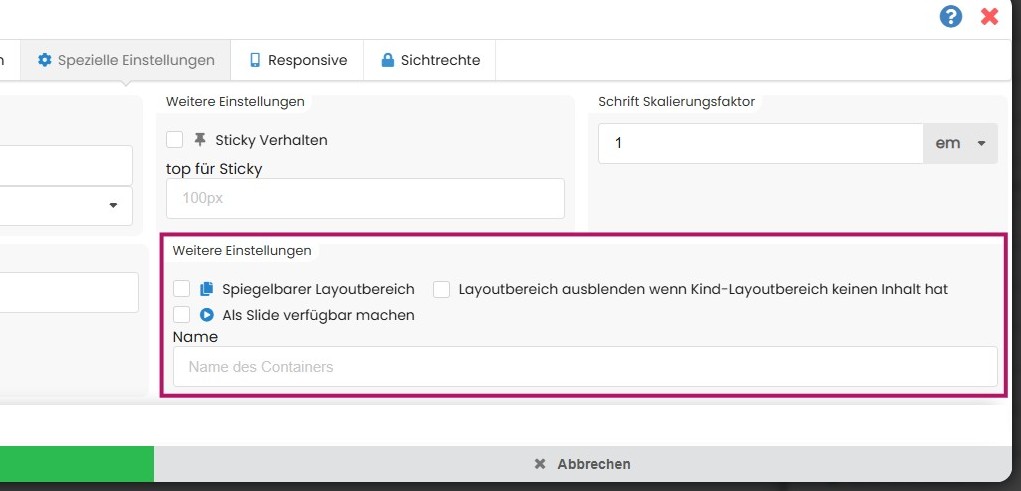Click the pin icon beside Sticky Verhalten
The height and width of the screenshot is (491, 1021).
tap(201, 140)
